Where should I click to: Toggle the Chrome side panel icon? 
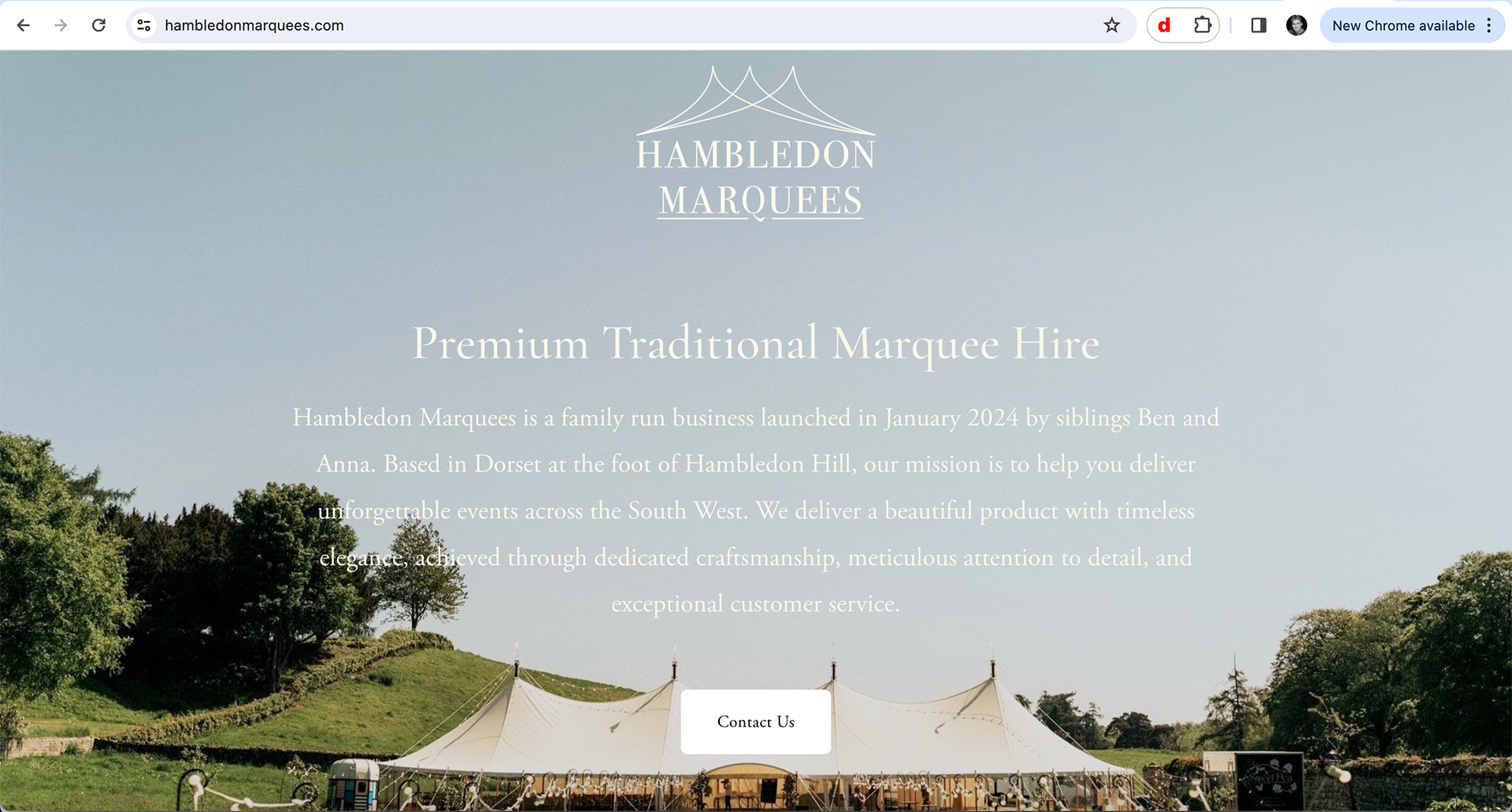pyautogui.click(x=1258, y=25)
